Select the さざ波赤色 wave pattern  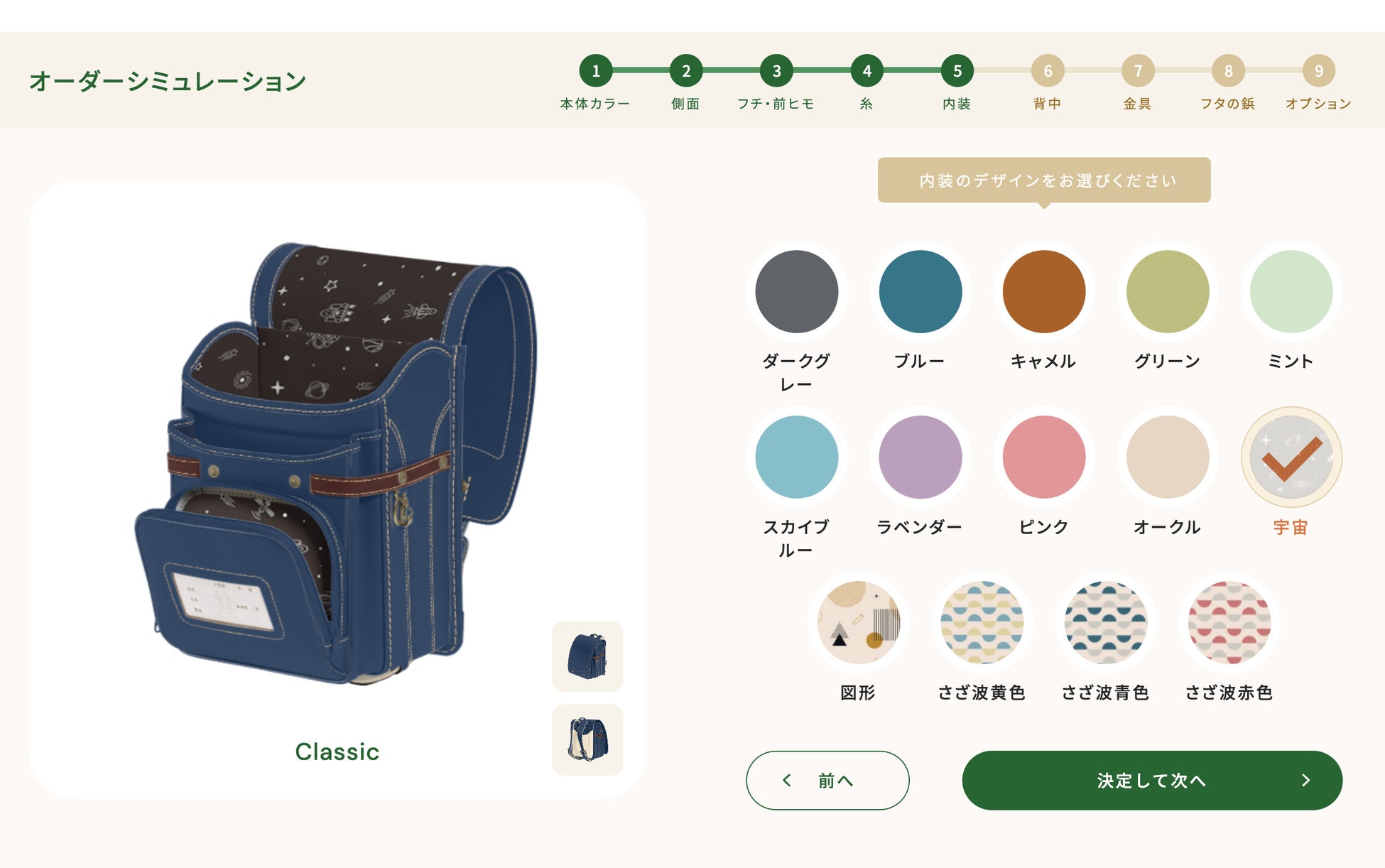coord(1229,623)
